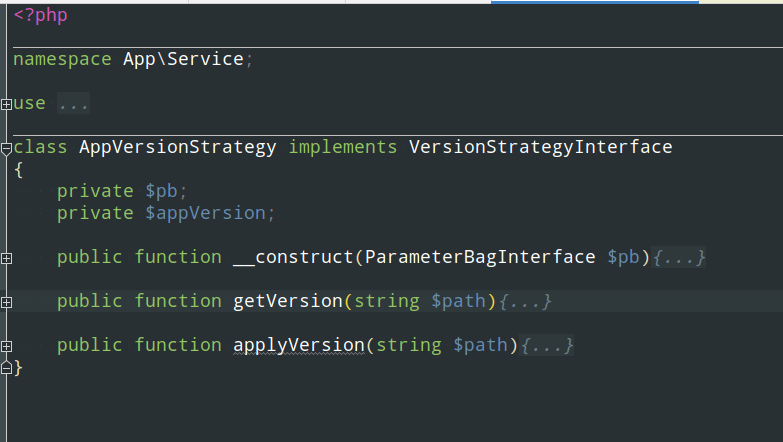The image size is (783, 442).
Task: Expand __construct method using gutter plus icon
Action: [6, 258]
